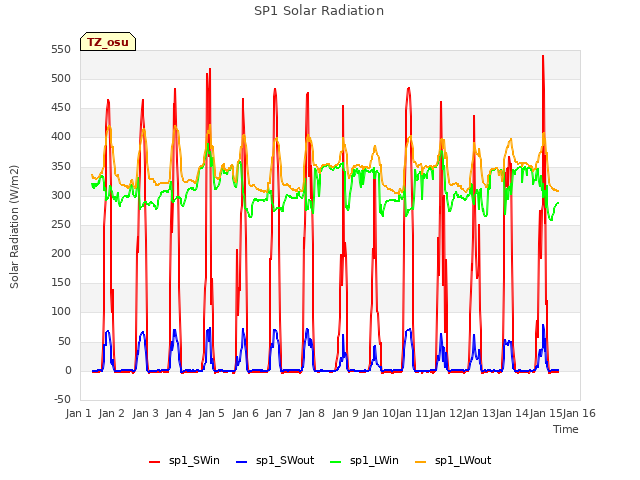Image resolution: width=640 pixels, height=480 pixels.
Task: Click the 0 y-axis tick label
Action: coord(68,371)
